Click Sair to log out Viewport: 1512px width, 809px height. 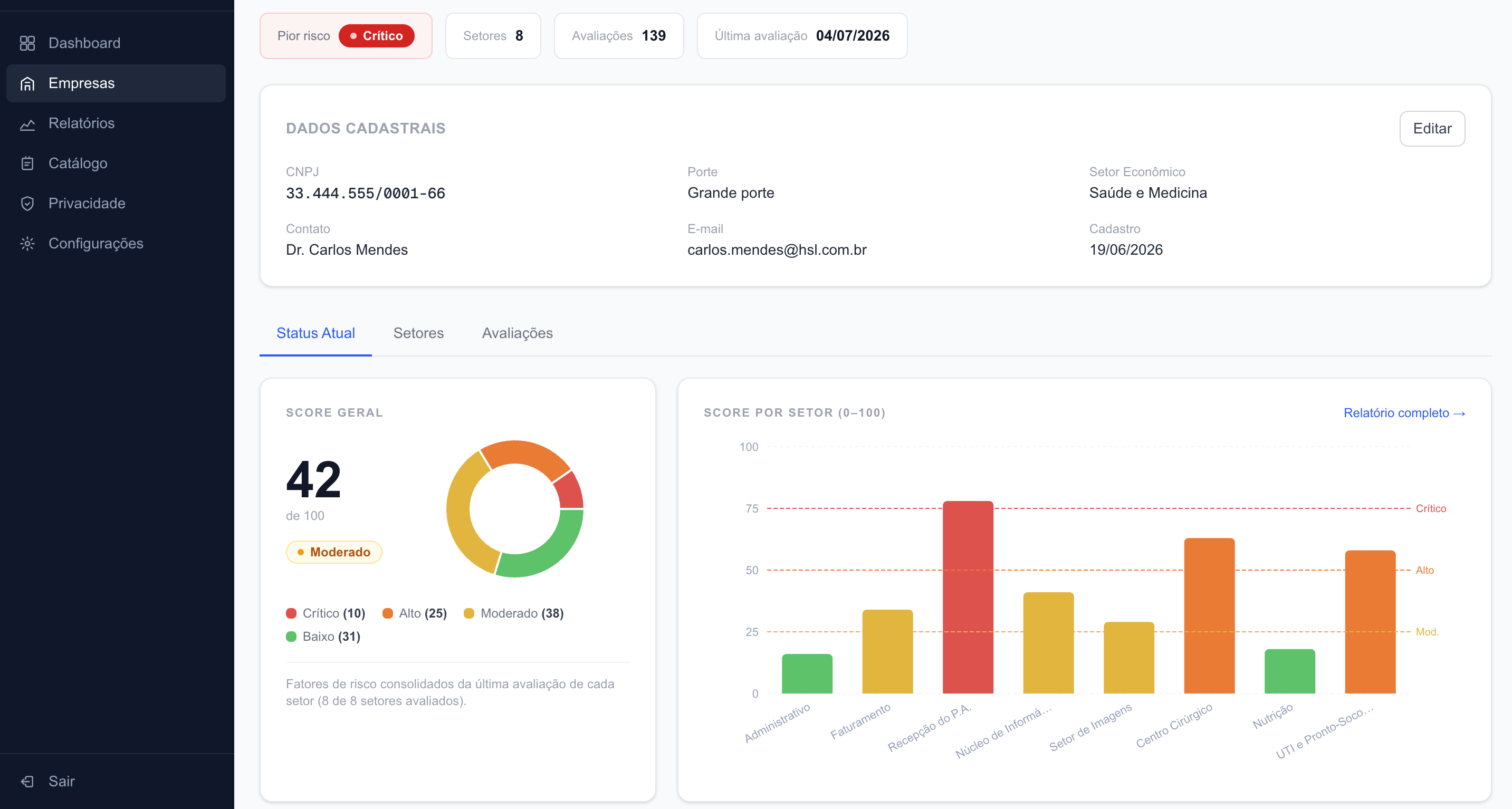tap(116, 781)
